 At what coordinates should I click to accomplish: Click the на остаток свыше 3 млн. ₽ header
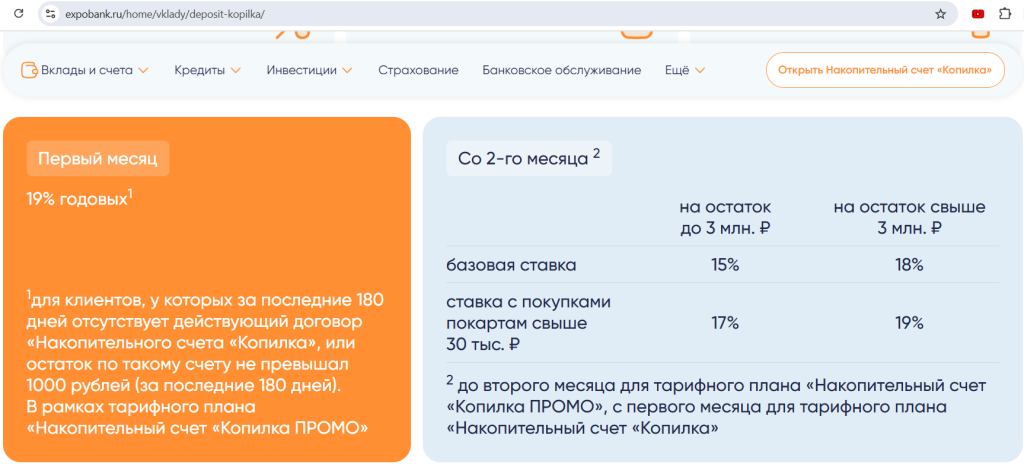[909, 218]
